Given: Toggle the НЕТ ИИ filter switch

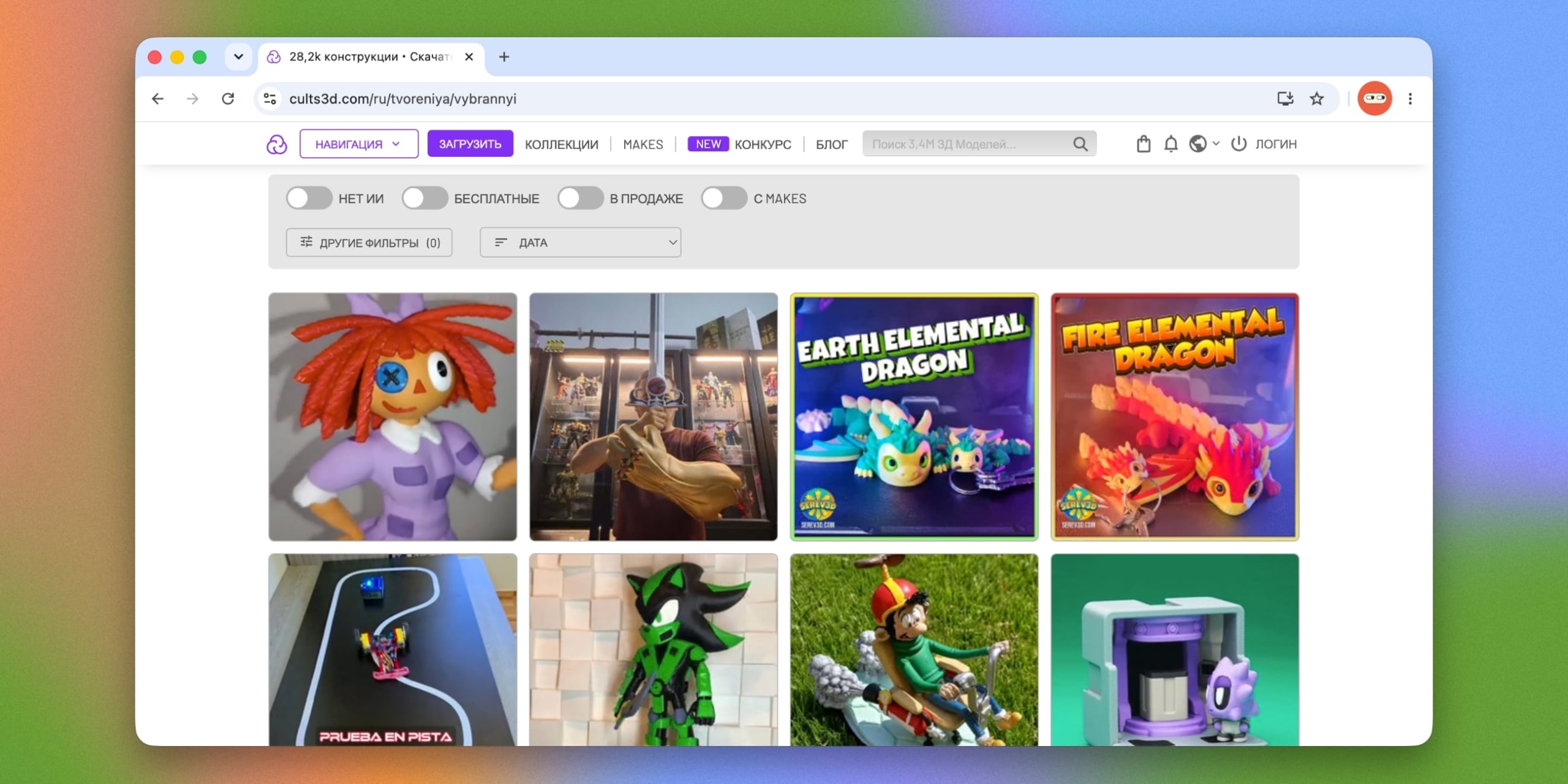Looking at the screenshot, I should pyautogui.click(x=309, y=198).
